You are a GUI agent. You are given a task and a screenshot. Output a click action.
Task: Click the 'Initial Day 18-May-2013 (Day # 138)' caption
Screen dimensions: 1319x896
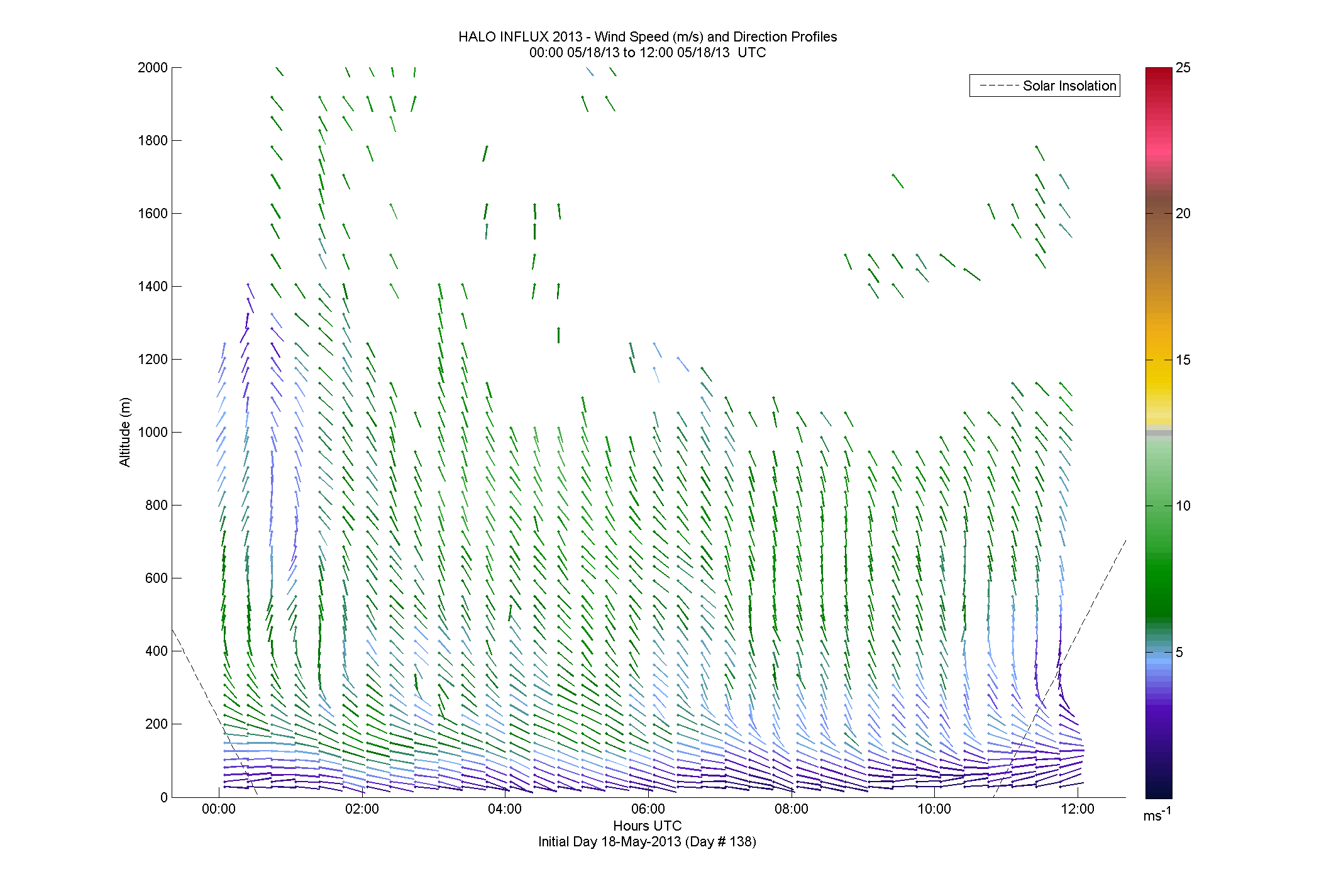(647, 841)
